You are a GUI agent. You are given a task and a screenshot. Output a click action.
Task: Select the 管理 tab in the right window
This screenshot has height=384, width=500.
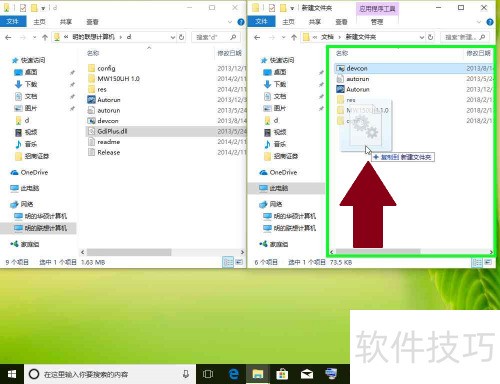pyautogui.click(x=377, y=22)
